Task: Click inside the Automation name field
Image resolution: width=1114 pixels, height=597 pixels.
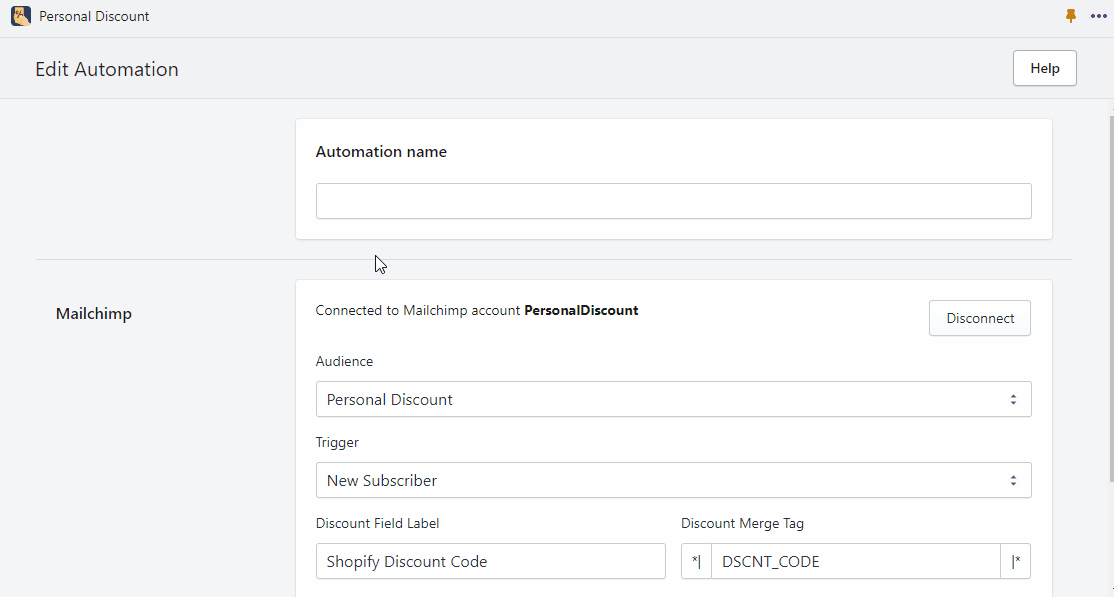Action: click(x=673, y=201)
